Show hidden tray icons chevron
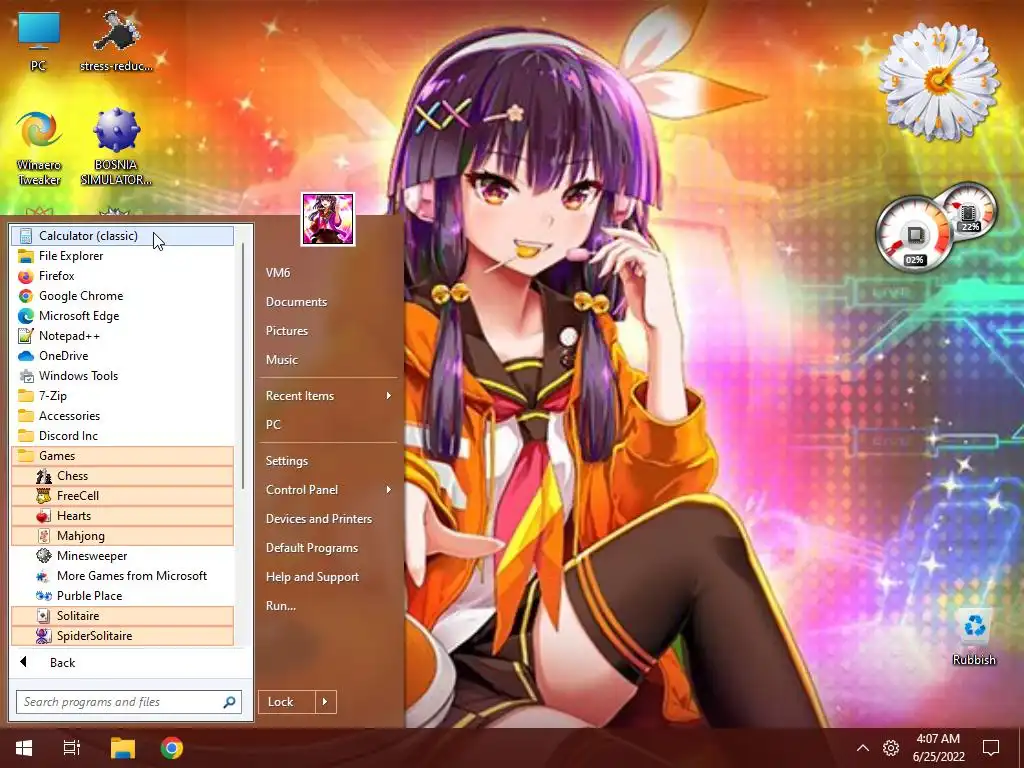The height and width of the screenshot is (768, 1024). (x=863, y=748)
